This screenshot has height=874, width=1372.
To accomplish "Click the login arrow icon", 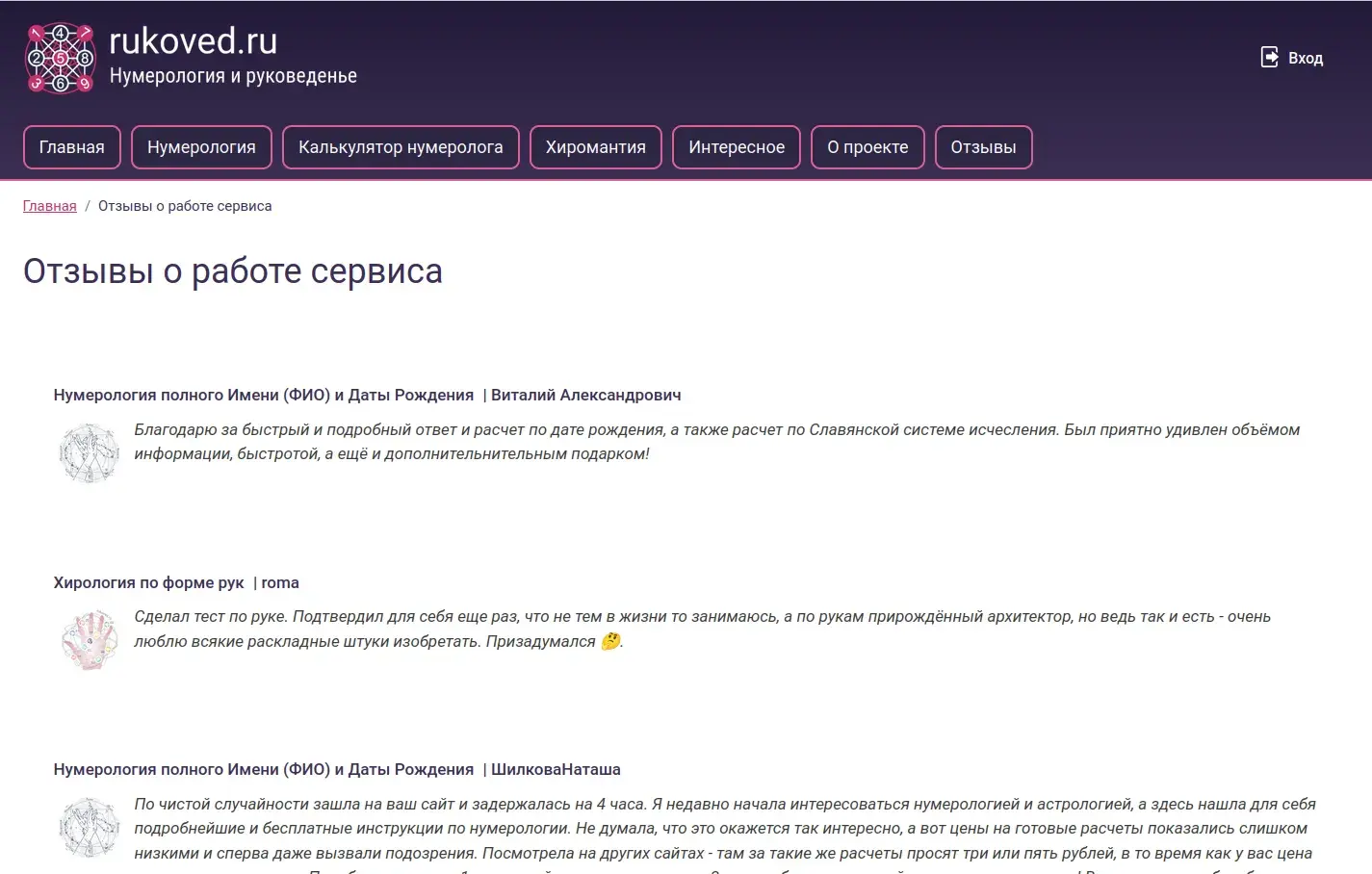I will click(1270, 58).
